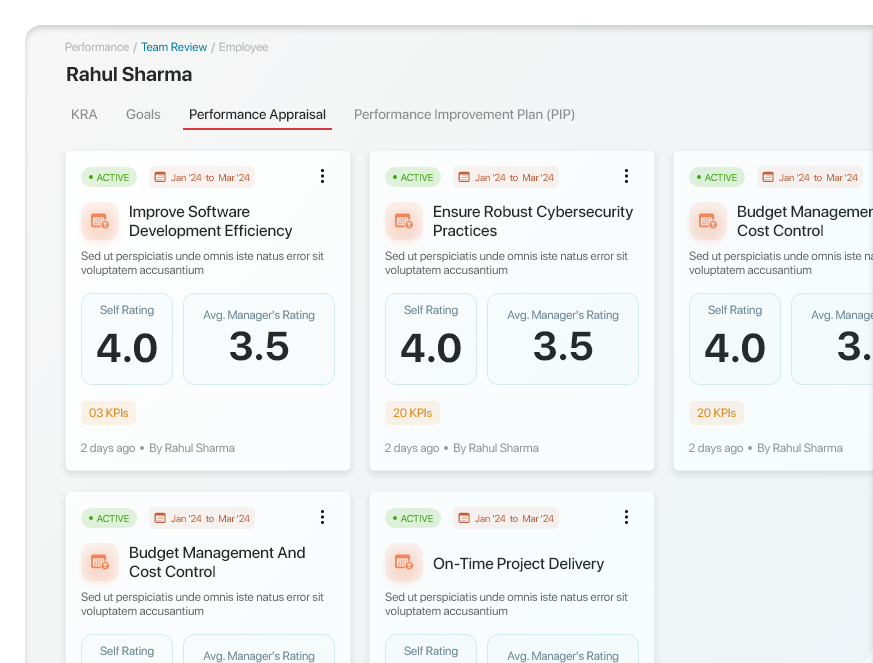Click the orange icon beside Improve Software Development Efficiency
This screenshot has width=873, height=663.
tap(100, 221)
